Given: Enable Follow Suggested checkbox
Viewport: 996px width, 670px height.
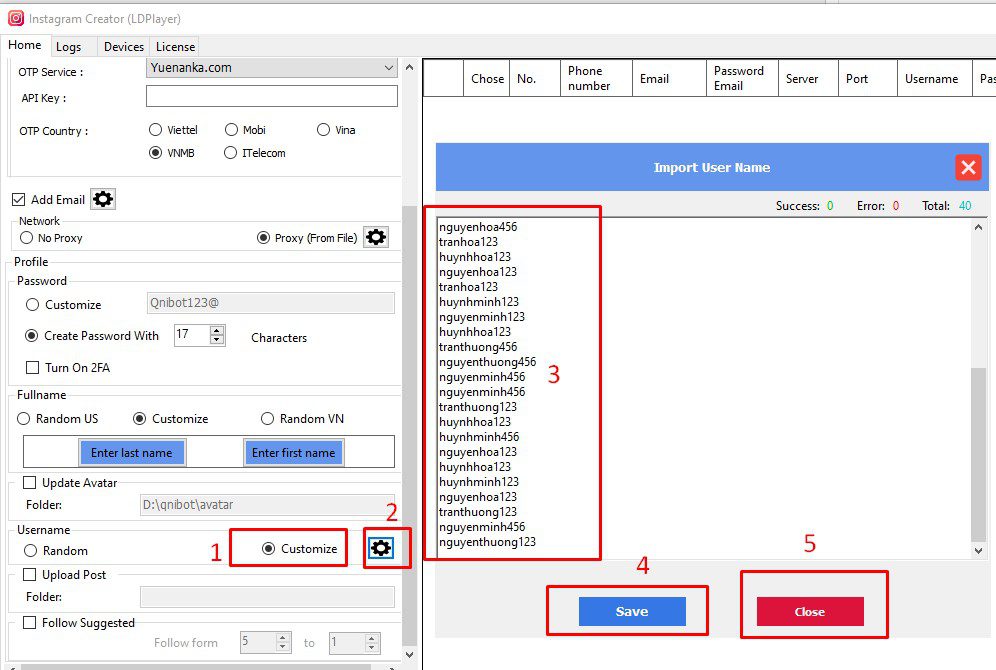Looking at the screenshot, I should (29, 623).
